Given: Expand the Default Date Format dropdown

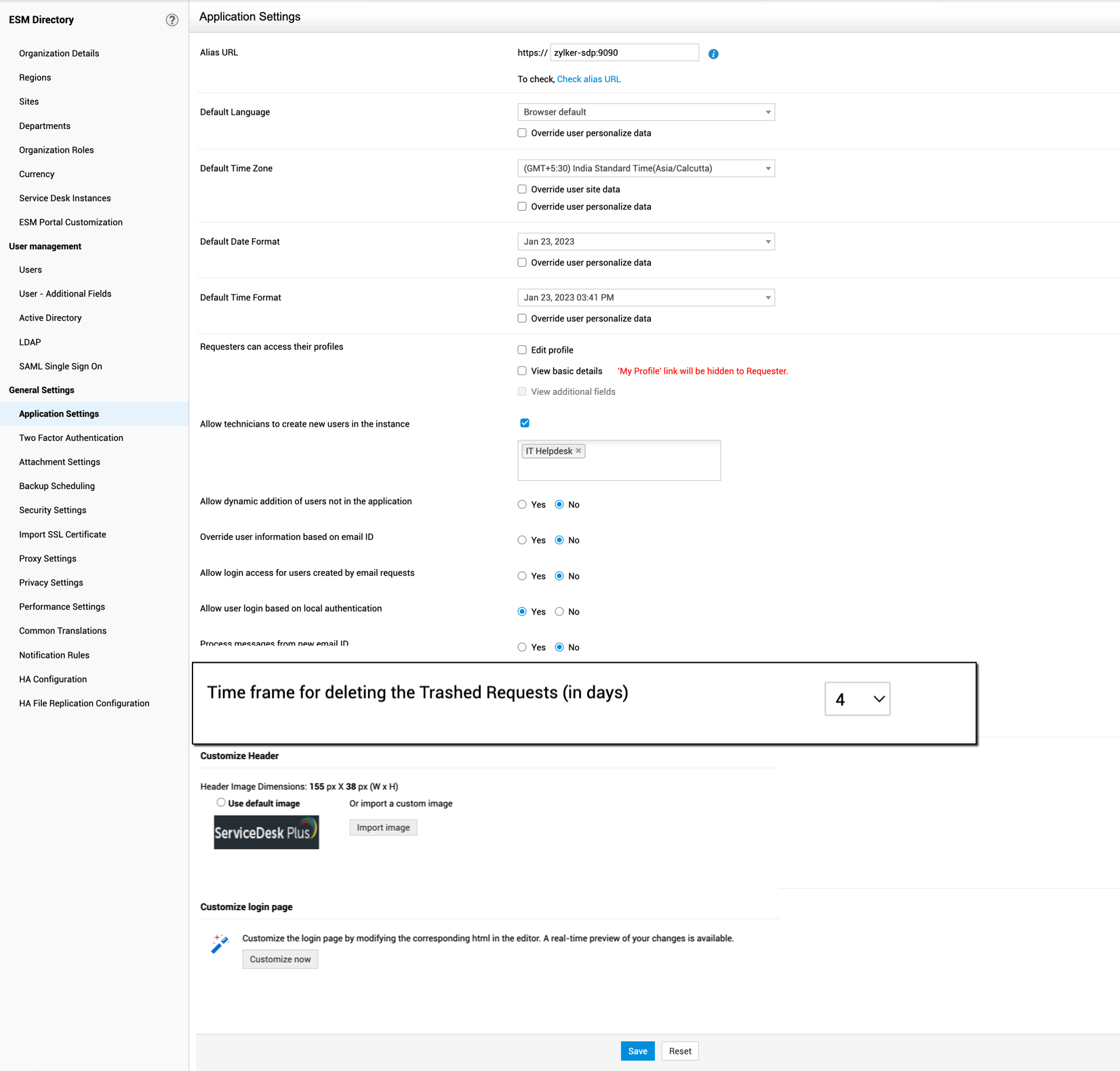Looking at the screenshot, I should [x=646, y=241].
